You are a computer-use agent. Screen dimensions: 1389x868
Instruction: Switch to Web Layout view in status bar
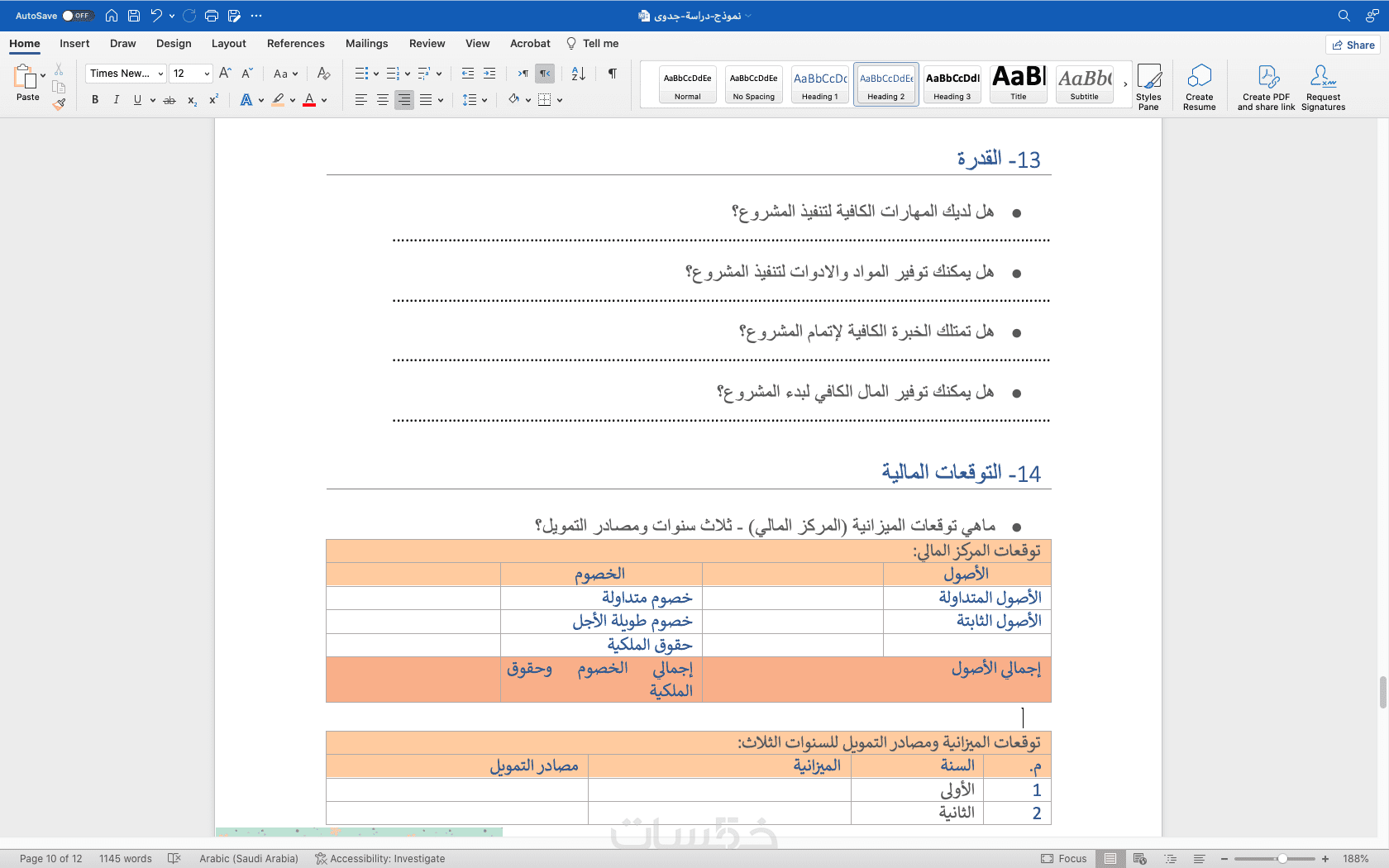(1140, 859)
